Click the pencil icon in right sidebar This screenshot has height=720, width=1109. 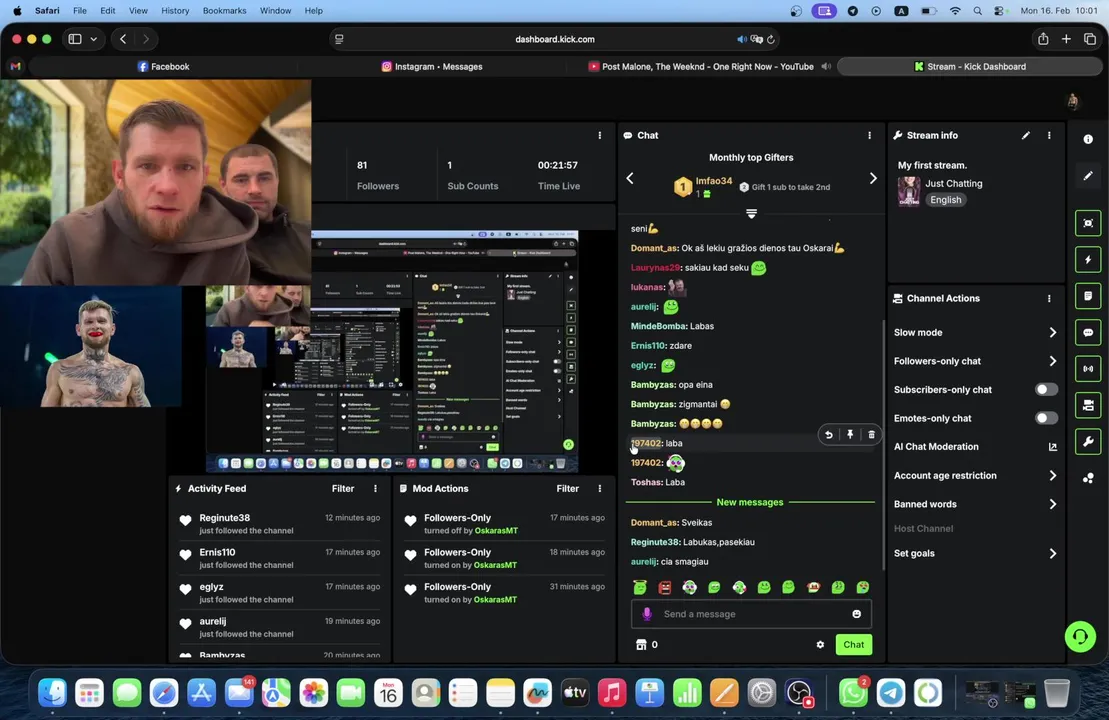coord(1088,175)
